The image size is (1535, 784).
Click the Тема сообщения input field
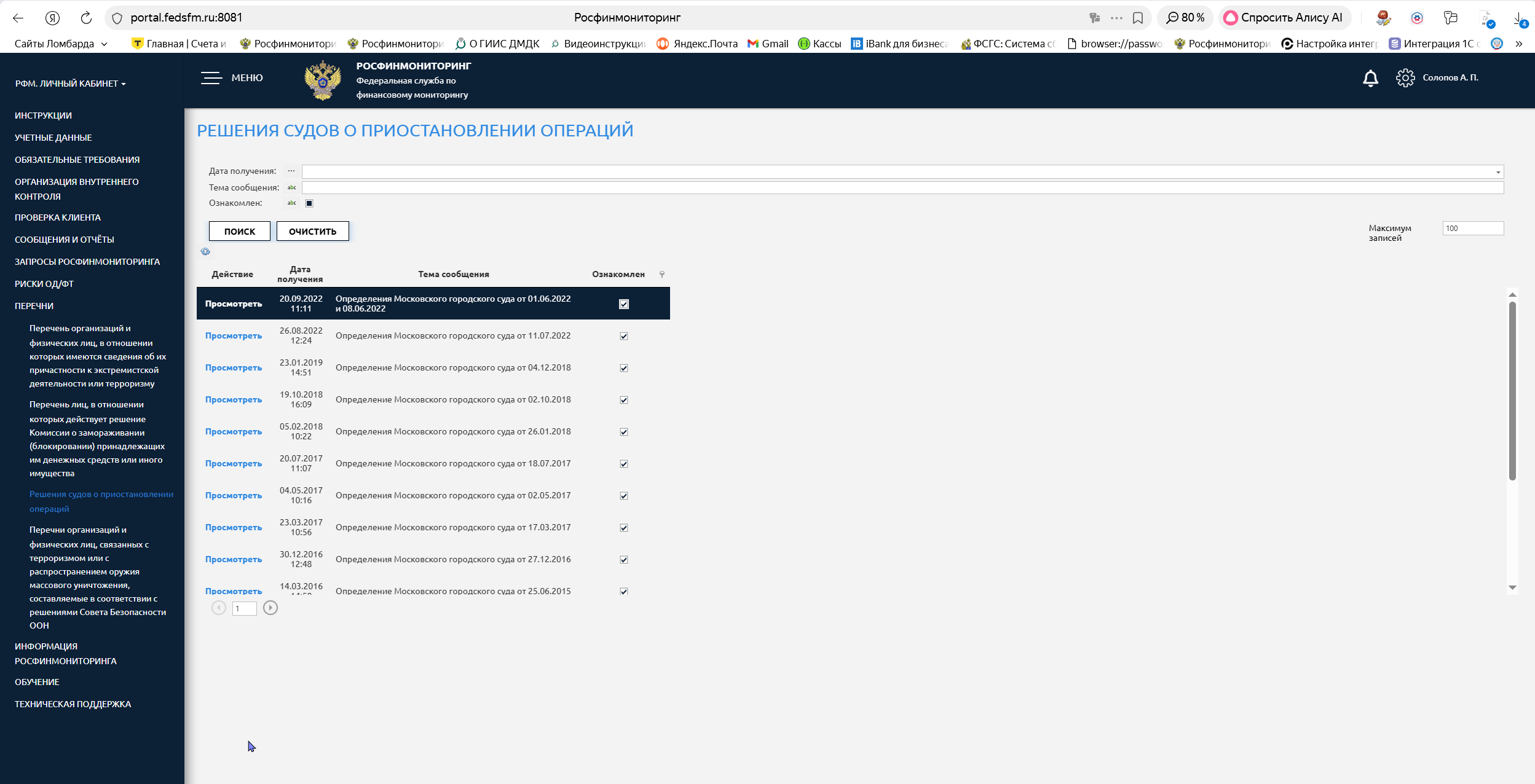[902, 188]
